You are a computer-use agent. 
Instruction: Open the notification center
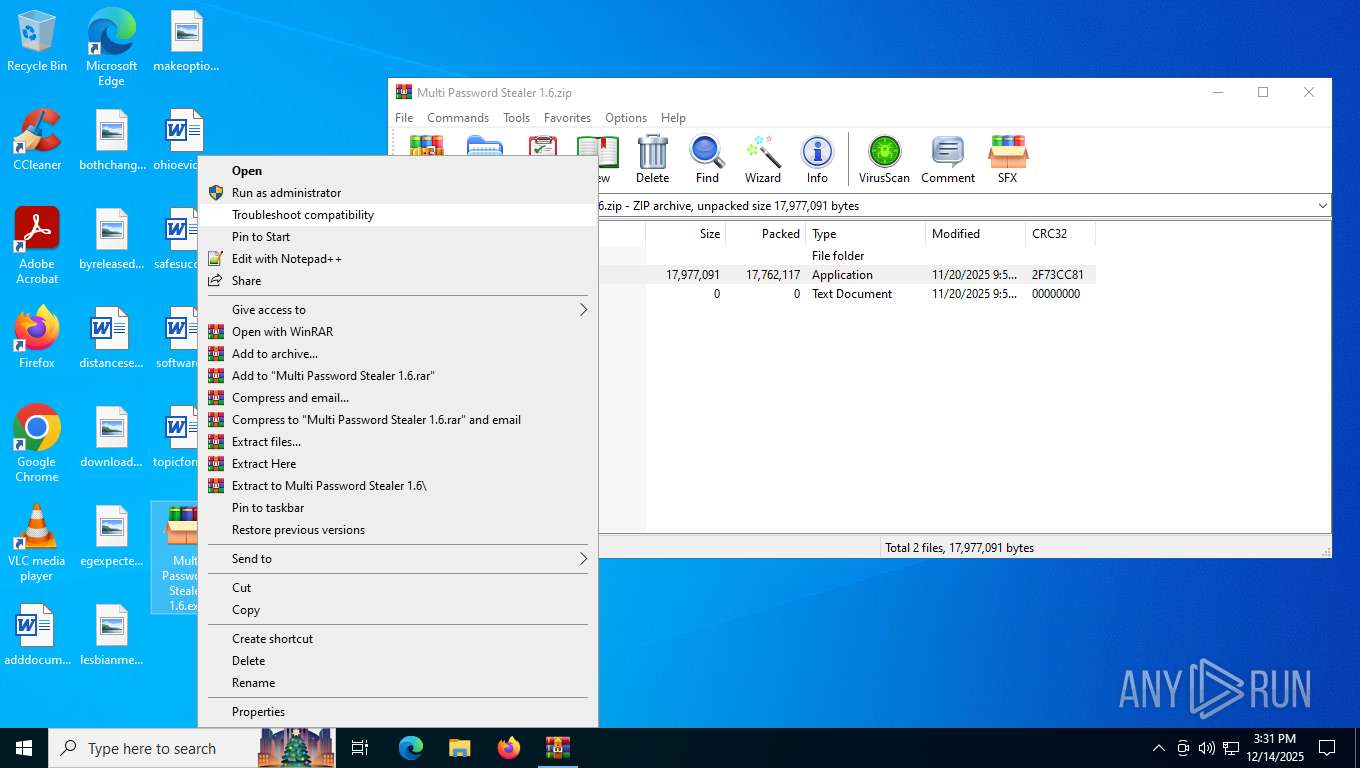(1327, 748)
